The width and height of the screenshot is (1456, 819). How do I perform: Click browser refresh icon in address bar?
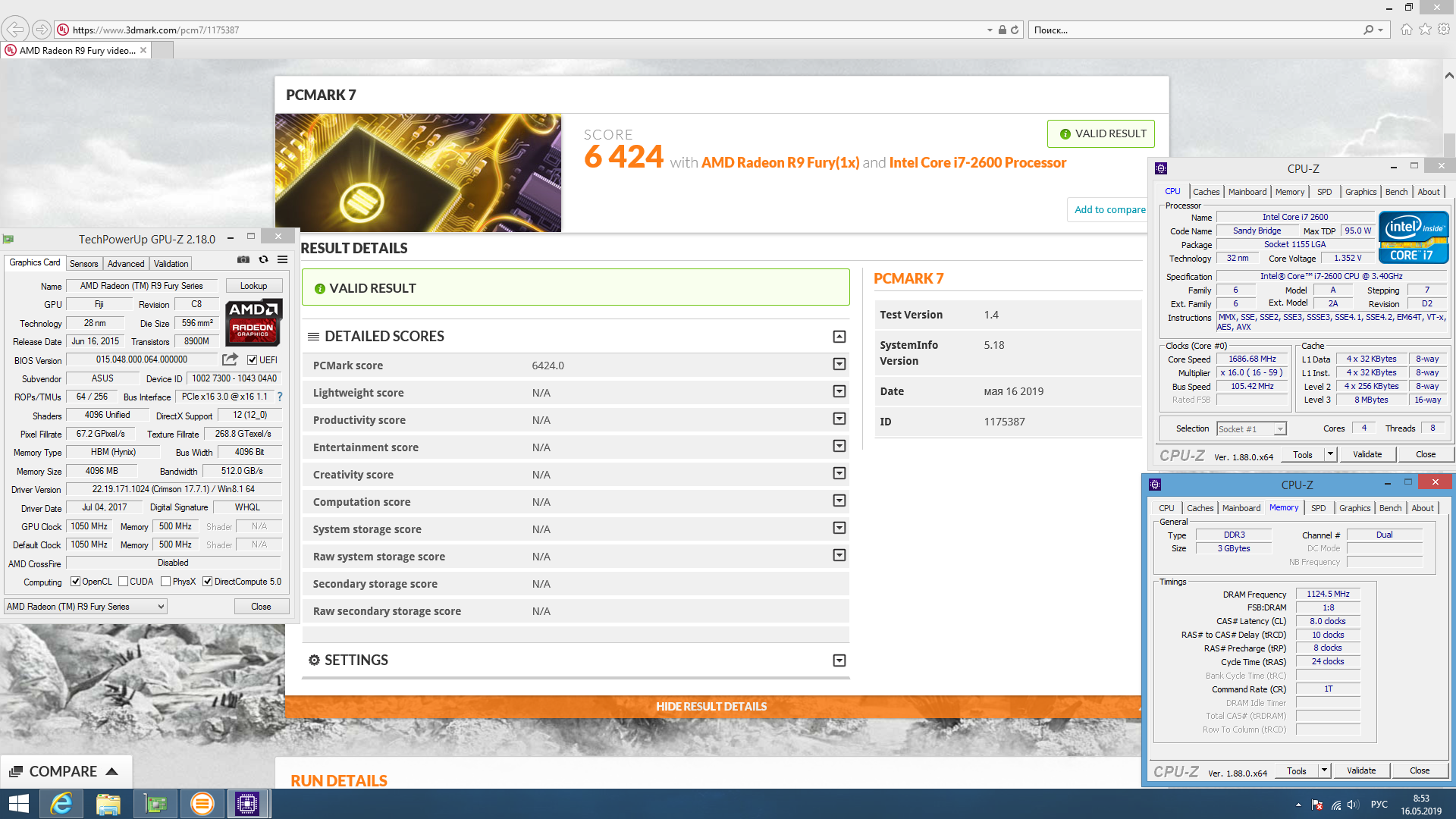click(1015, 30)
